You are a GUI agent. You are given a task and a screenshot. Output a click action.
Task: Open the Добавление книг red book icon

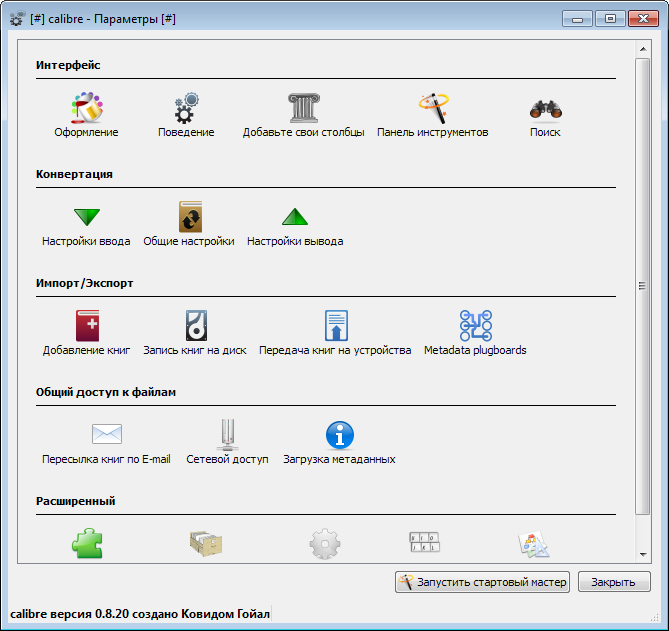87,326
